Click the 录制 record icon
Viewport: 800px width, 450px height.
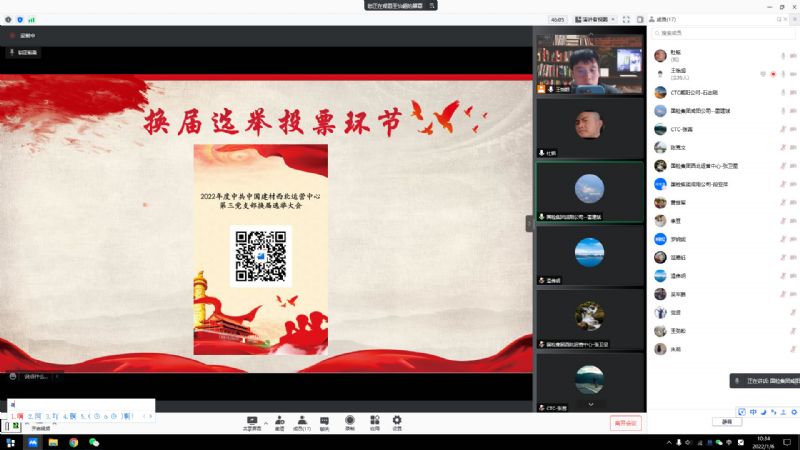coord(349,421)
